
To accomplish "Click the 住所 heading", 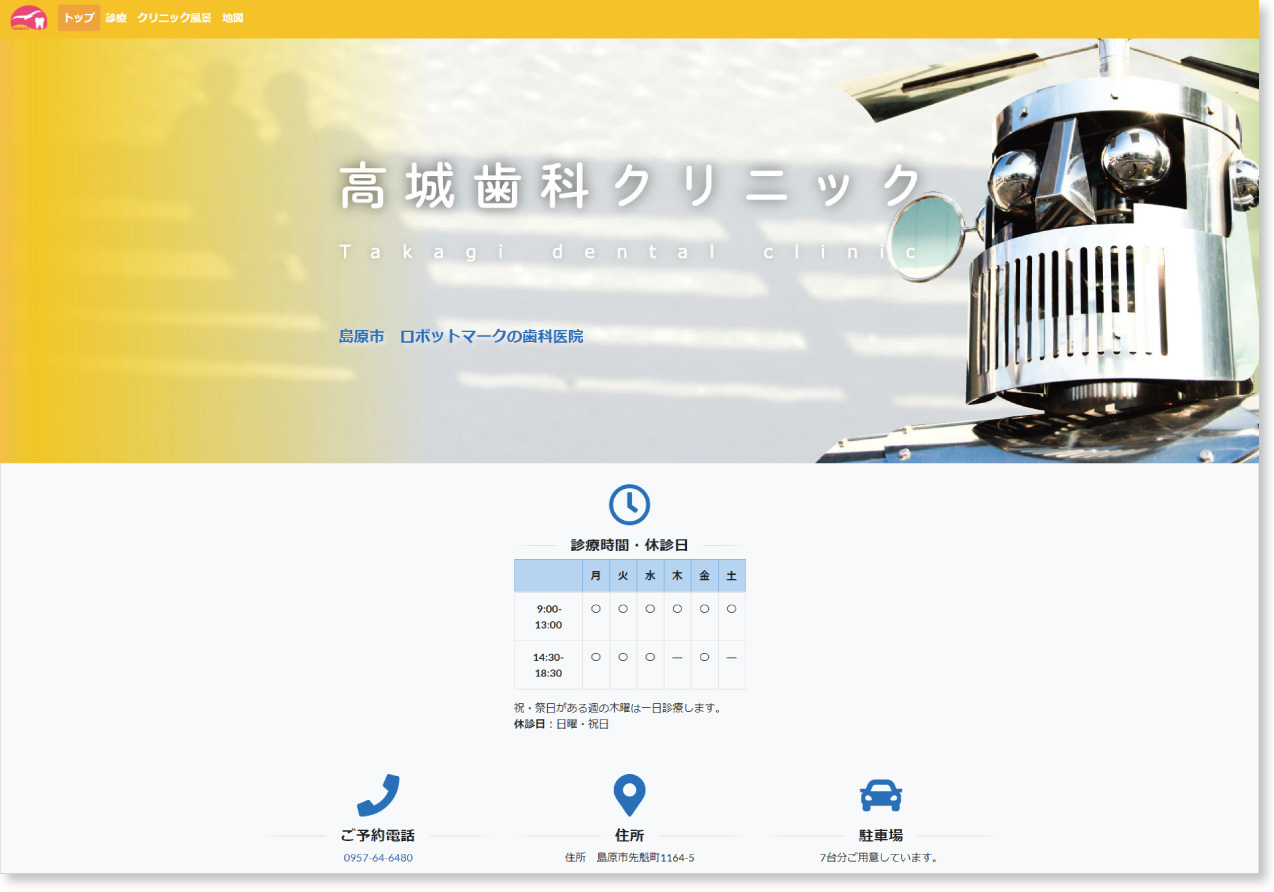I will [629, 836].
